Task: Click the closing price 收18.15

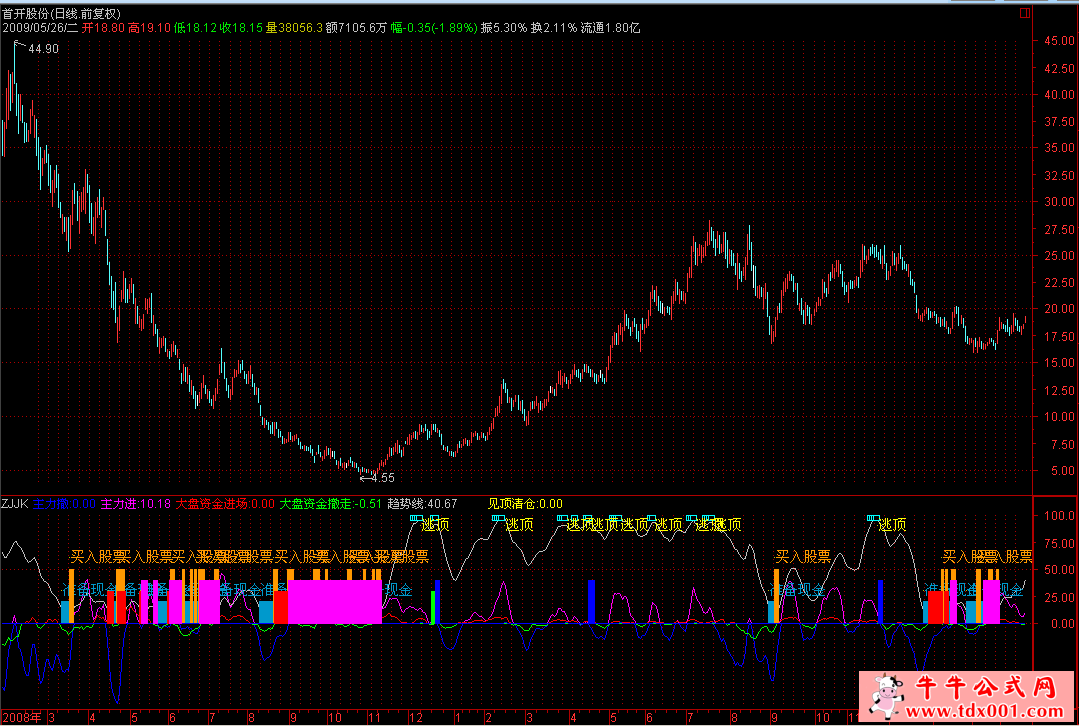Action: (x=242, y=28)
